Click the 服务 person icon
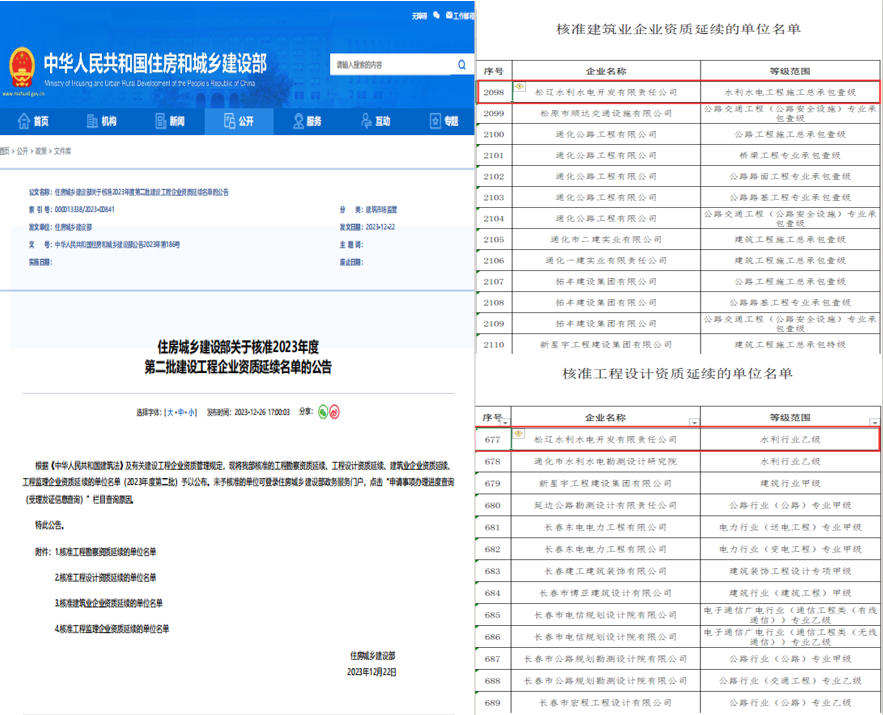The height and width of the screenshot is (715, 883). pos(298,121)
